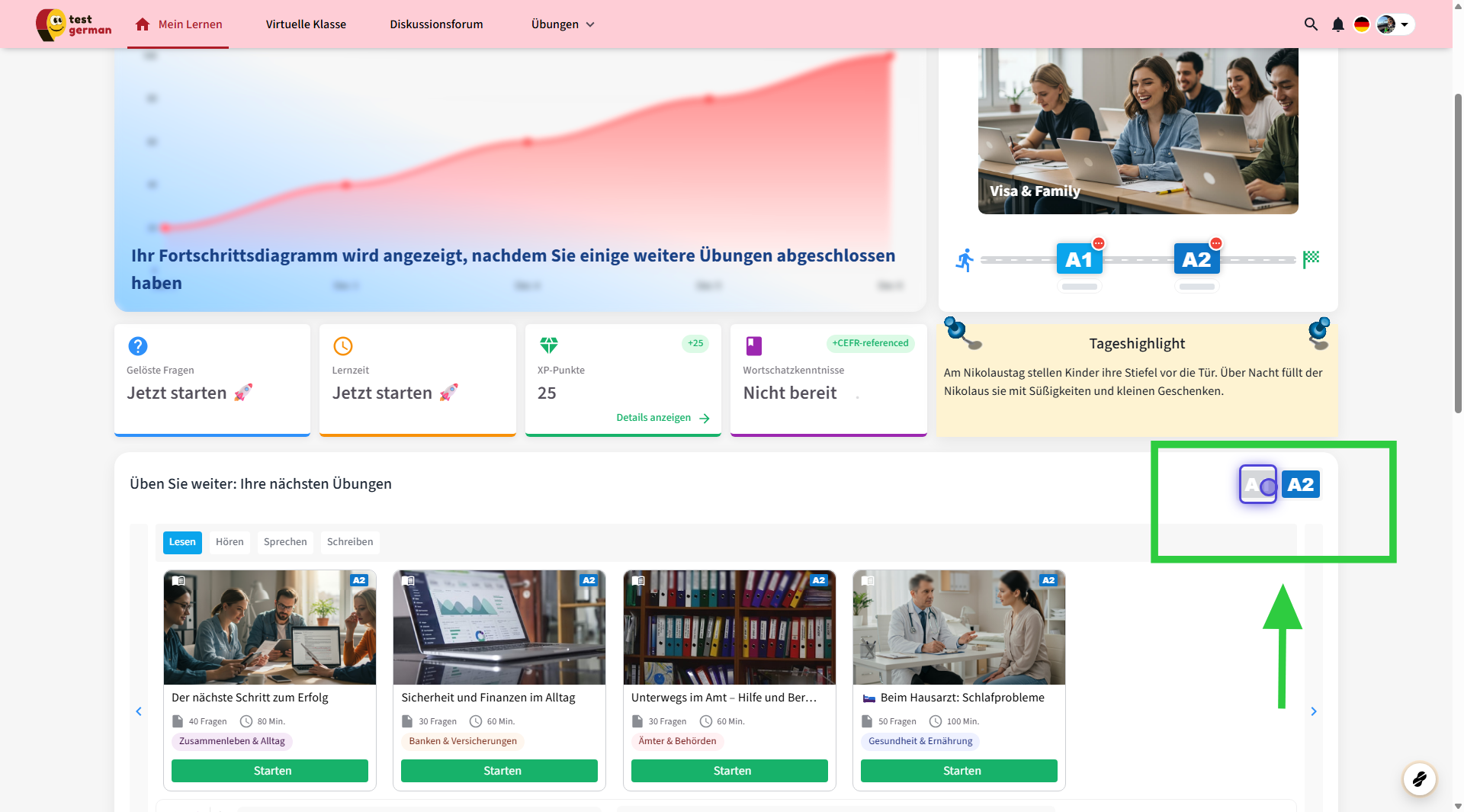Screen dimensions: 1464x812
Task: Go to Diskussionsforum
Action: (436, 24)
